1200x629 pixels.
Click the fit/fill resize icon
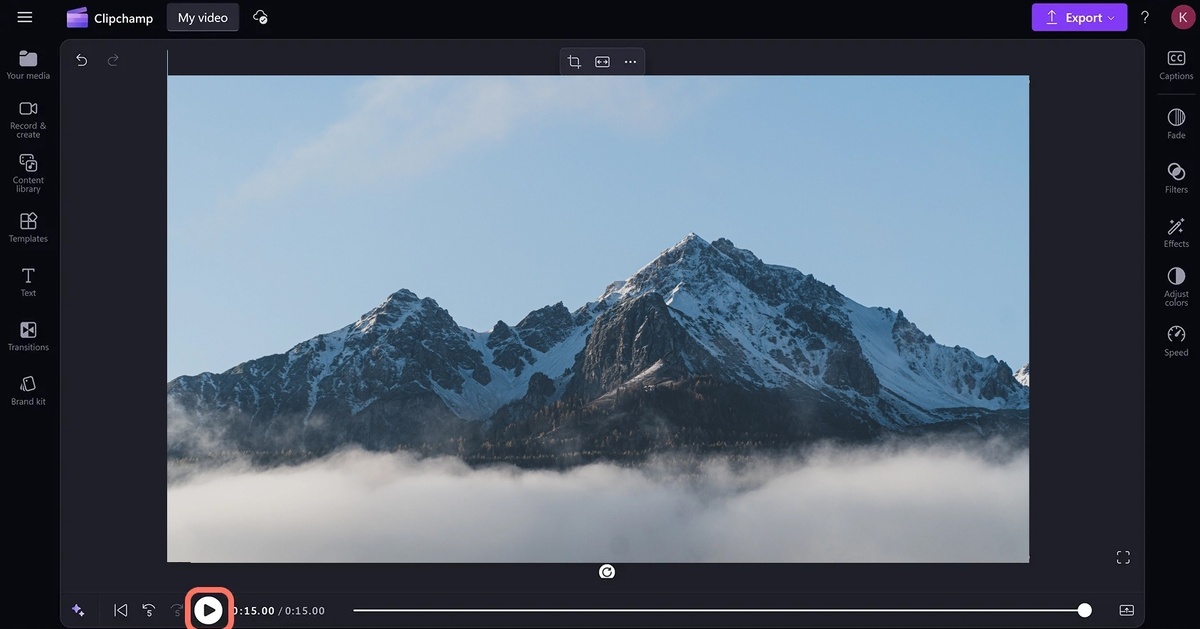pos(602,62)
